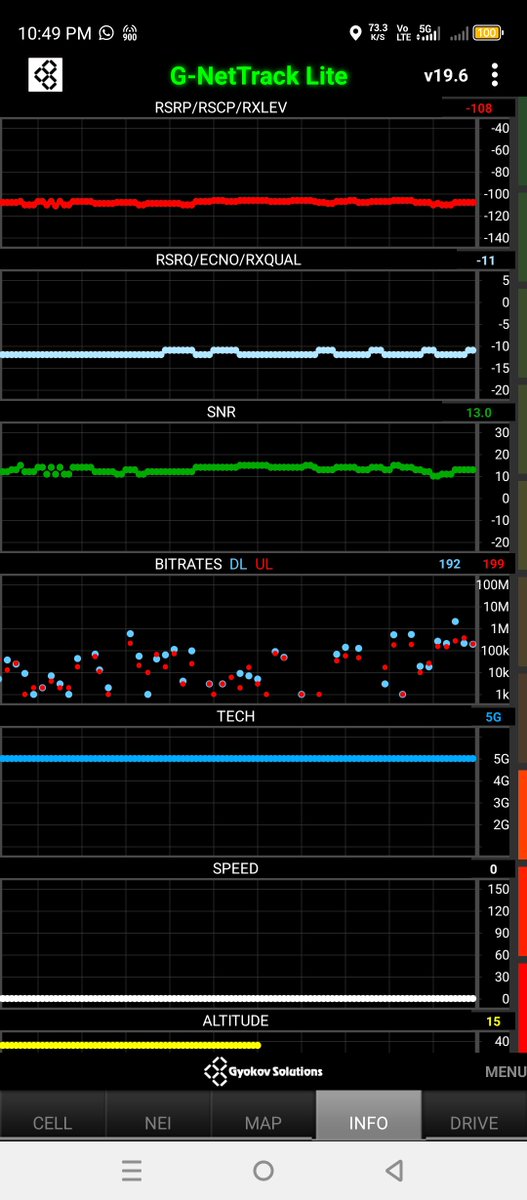
Task: Tap the -140 axis label in RSRP chart
Action: click(497, 238)
